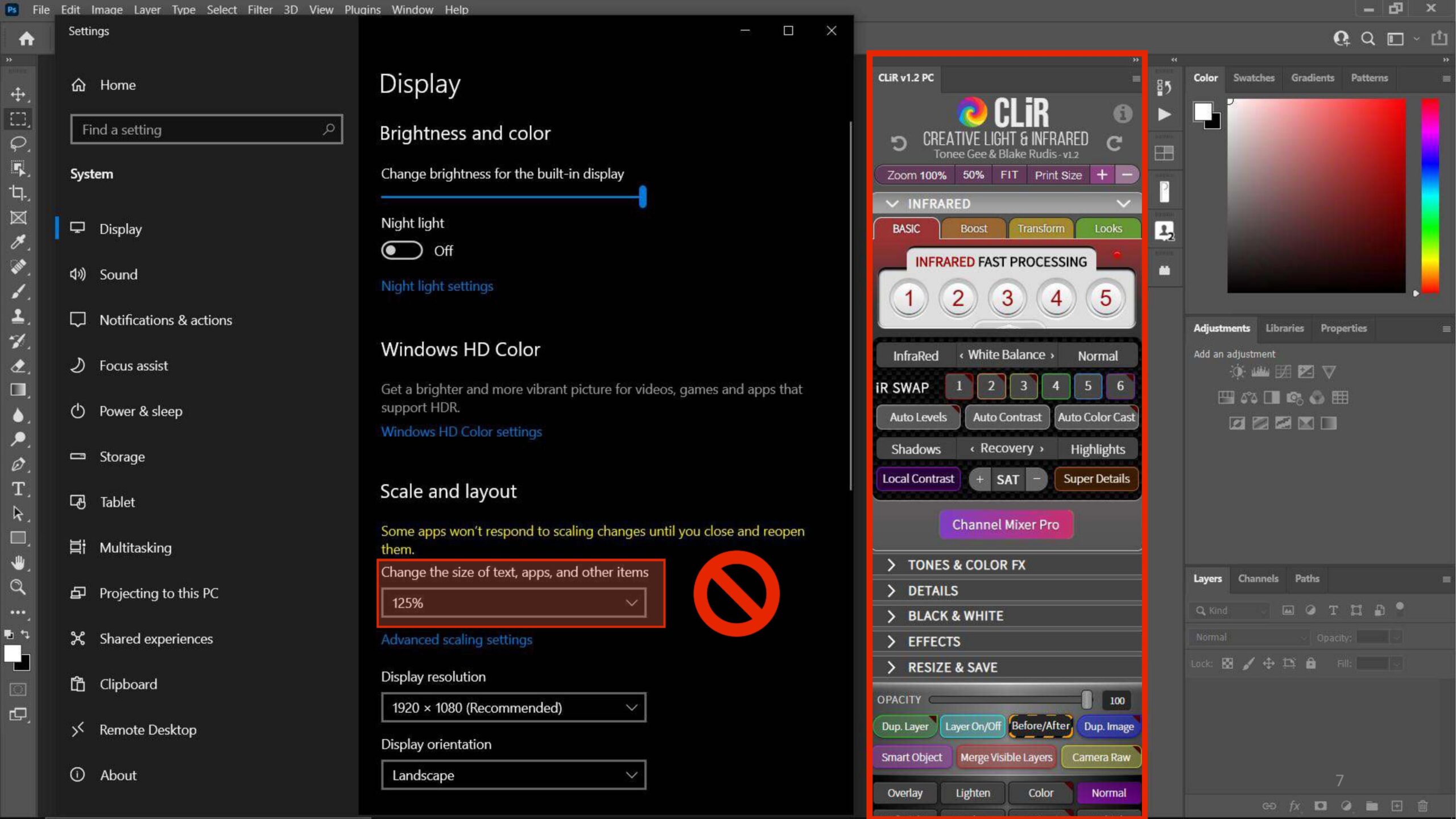Select the Horizontal Type tool
This screenshot has width=1456, height=819.
[18, 489]
